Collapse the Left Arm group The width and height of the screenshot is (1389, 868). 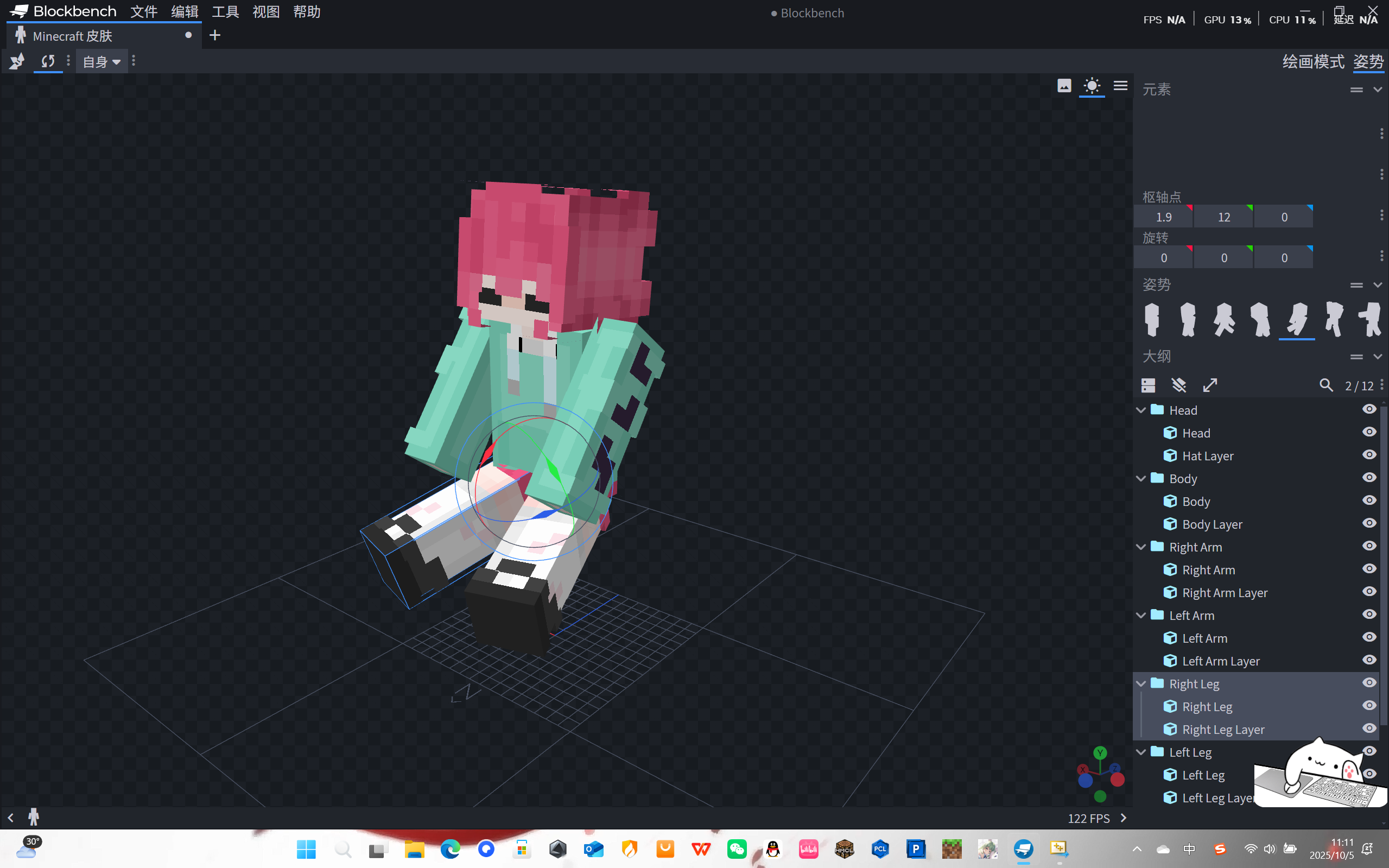(x=1141, y=616)
